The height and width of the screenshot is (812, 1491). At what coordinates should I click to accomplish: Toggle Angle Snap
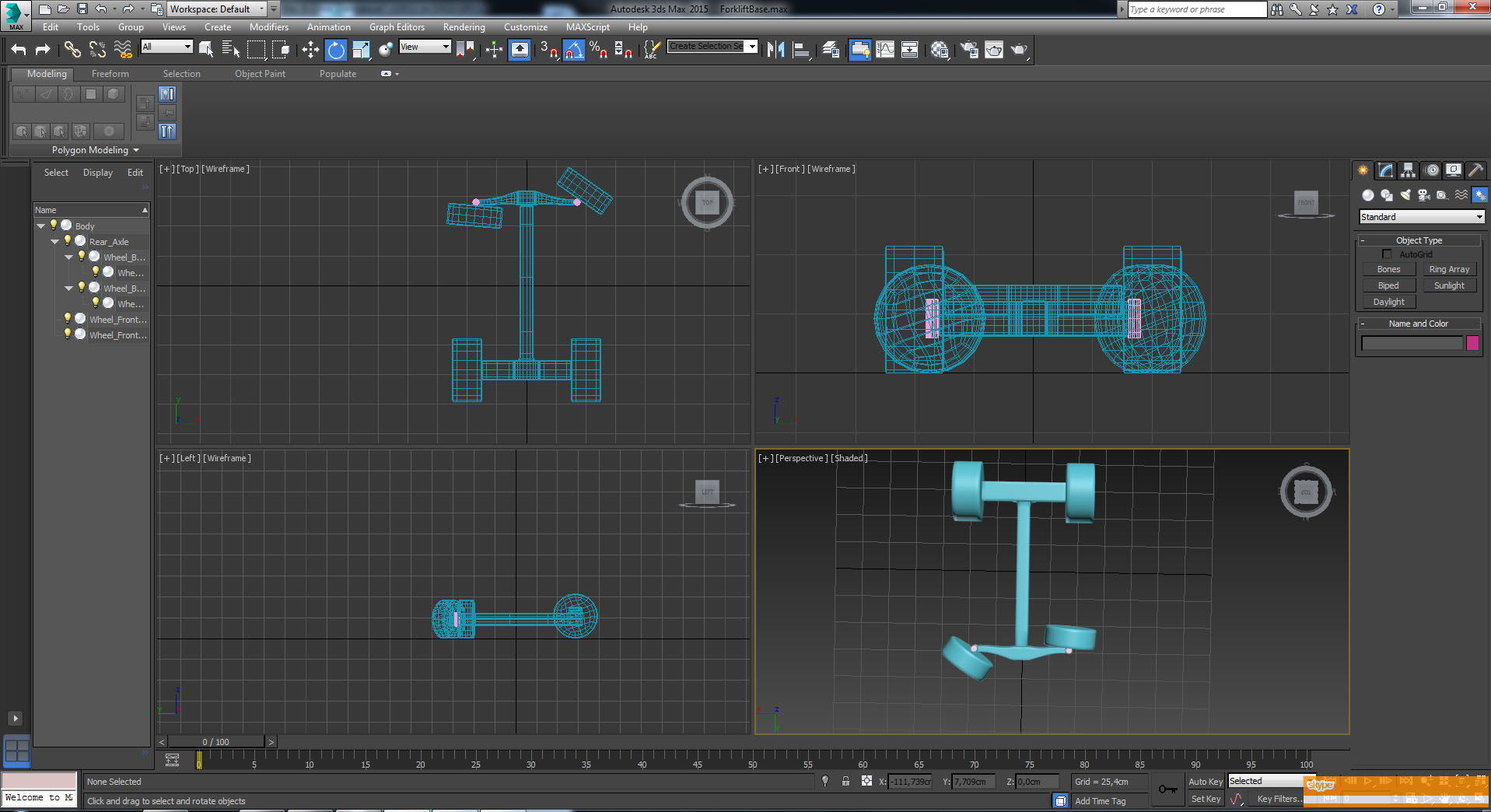tap(574, 50)
